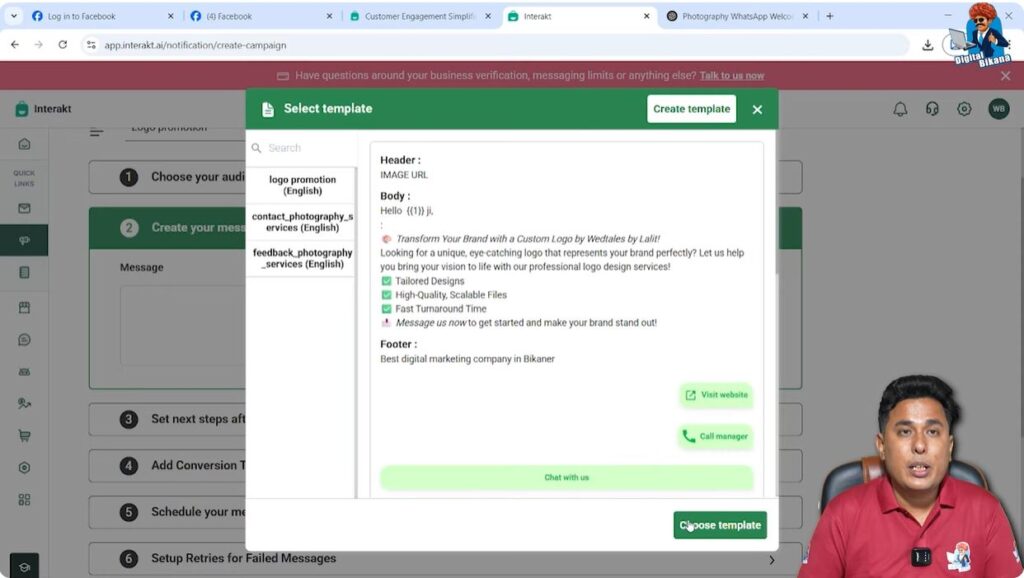Select the megaphone Campaigns icon in sidebar

click(x=24, y=240)
